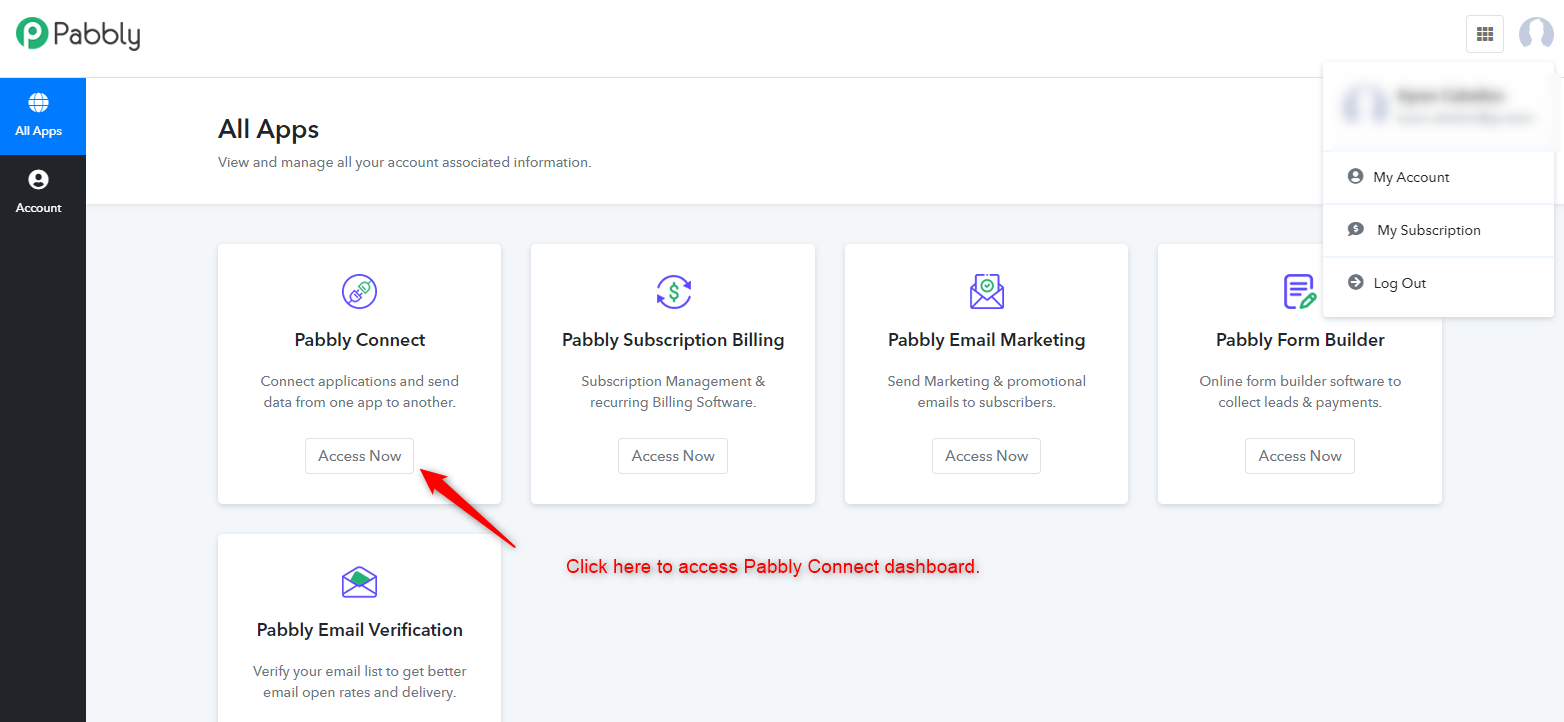Select the Pabbly Connect plug icon

(x=359, y=291)
